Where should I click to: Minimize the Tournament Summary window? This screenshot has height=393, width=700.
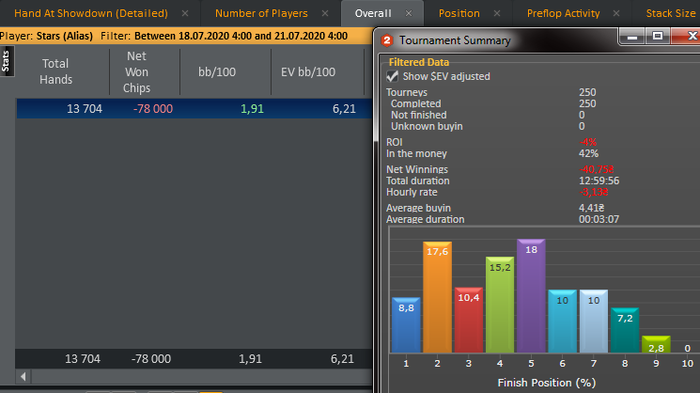[x=633, y=37]
